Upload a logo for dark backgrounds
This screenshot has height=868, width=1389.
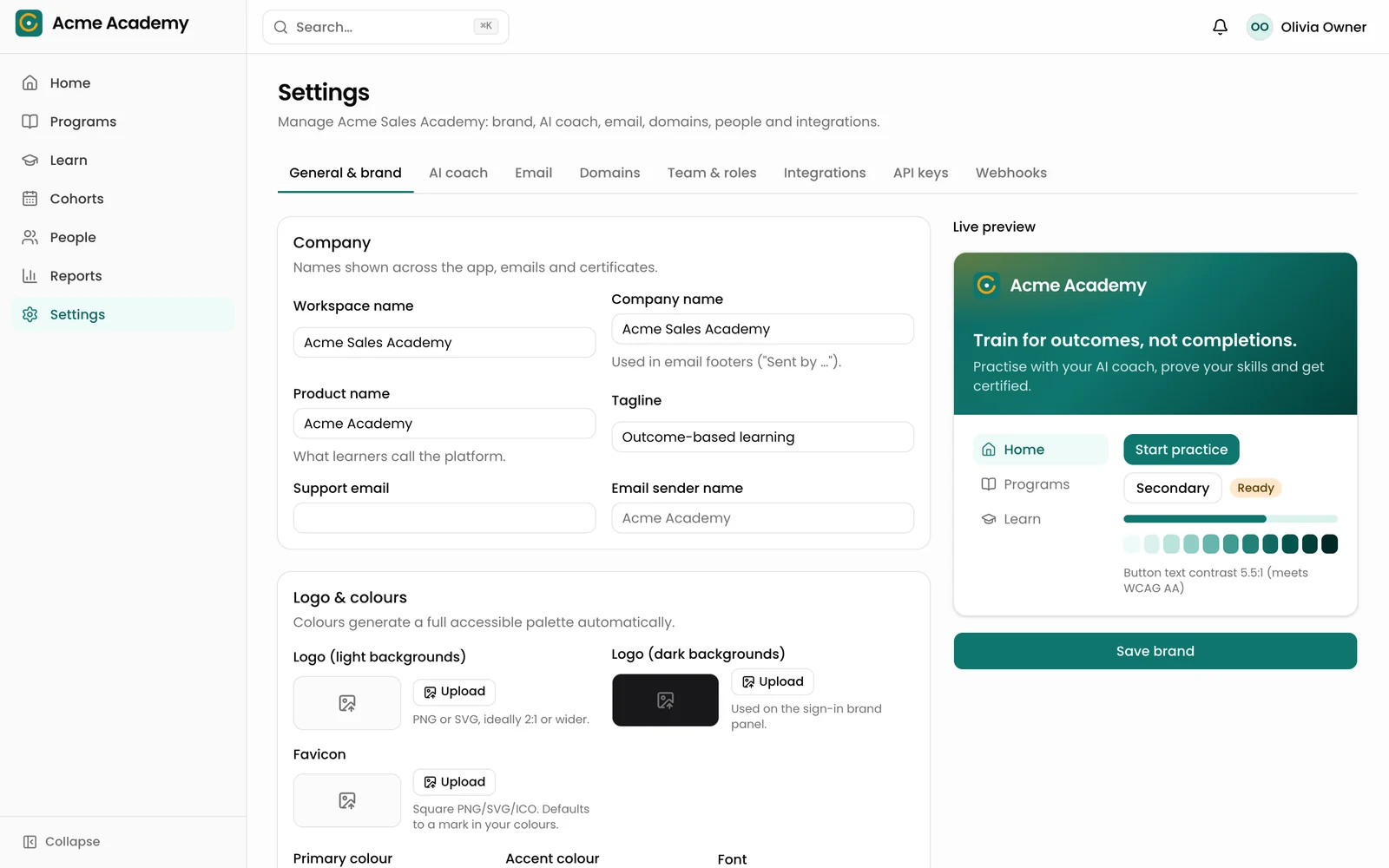(x=773, y=682)
